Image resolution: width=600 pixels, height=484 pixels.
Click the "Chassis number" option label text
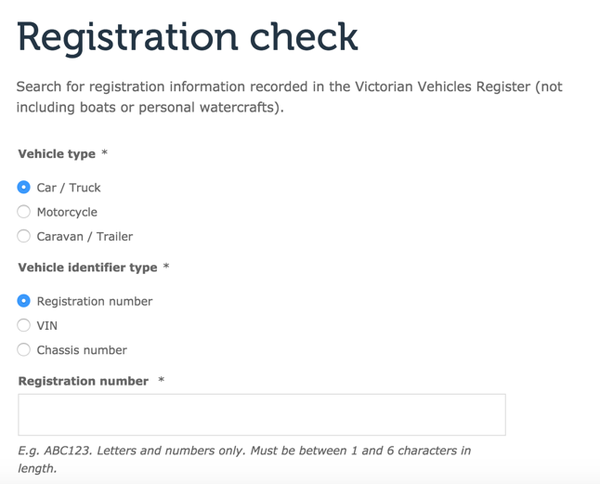[82, 350]
